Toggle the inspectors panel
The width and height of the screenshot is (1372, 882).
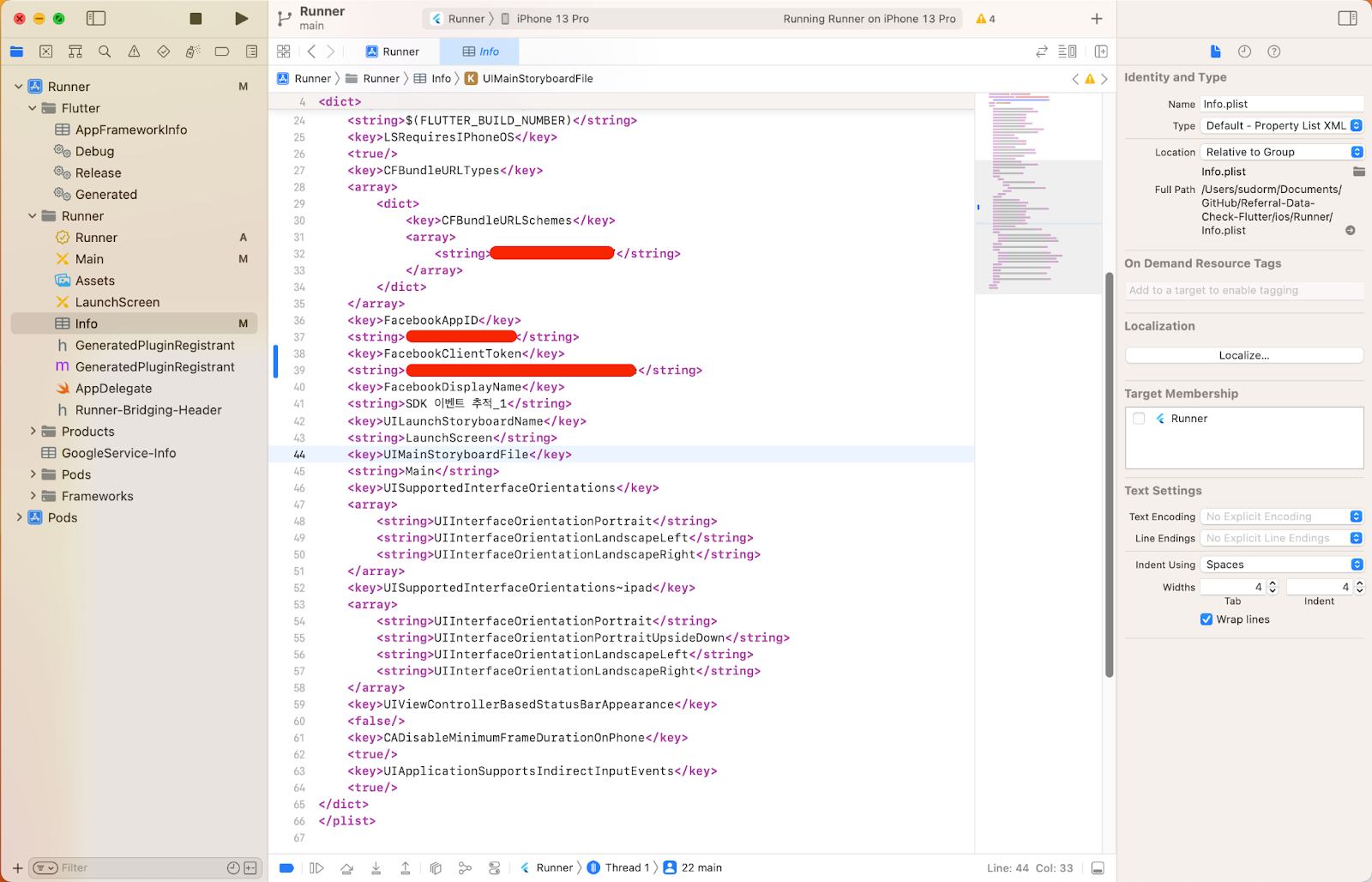(x=1347, y=18)
